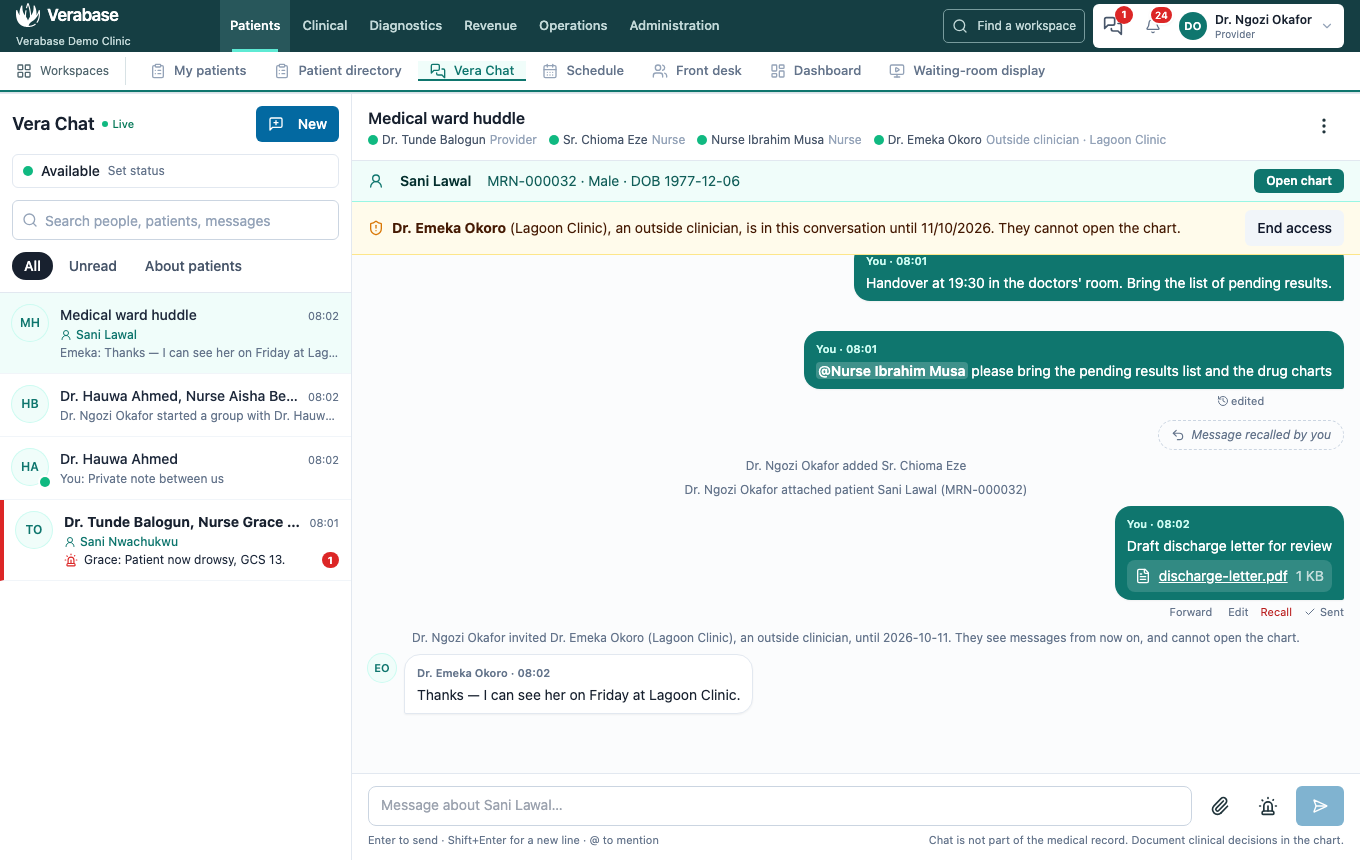Edit the draft discharge letter message
The image size is (1360, 860).
click(x=1238, y=612)
